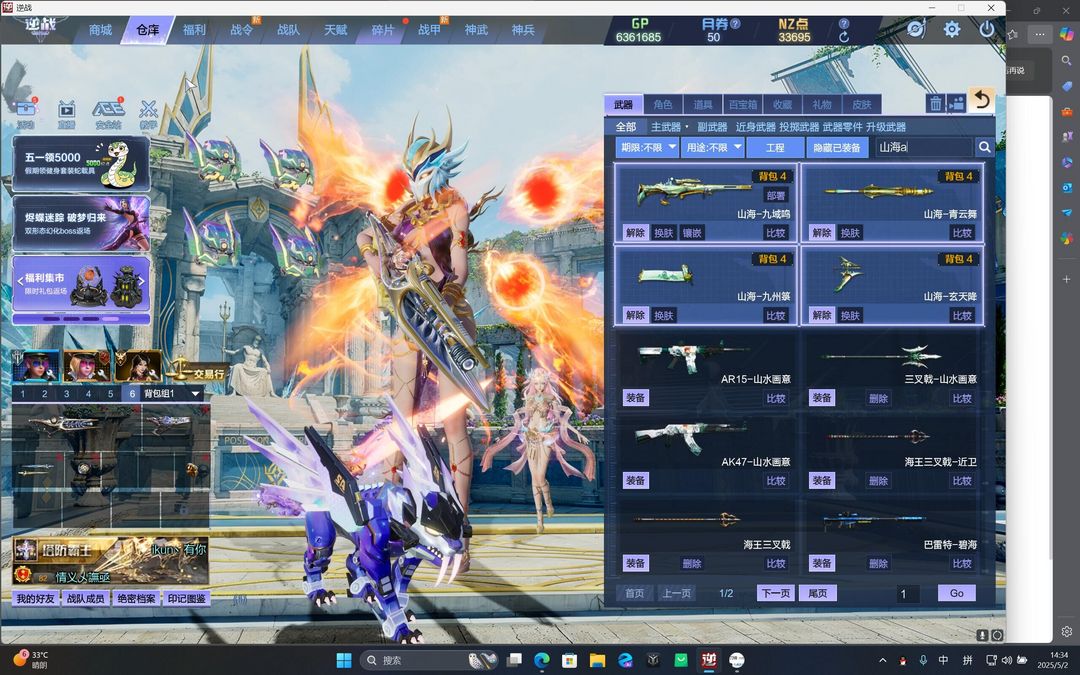Viewport: 1080px width, 675px height.
Task: Click the 山海a search input field
Action: coord(924,147)
